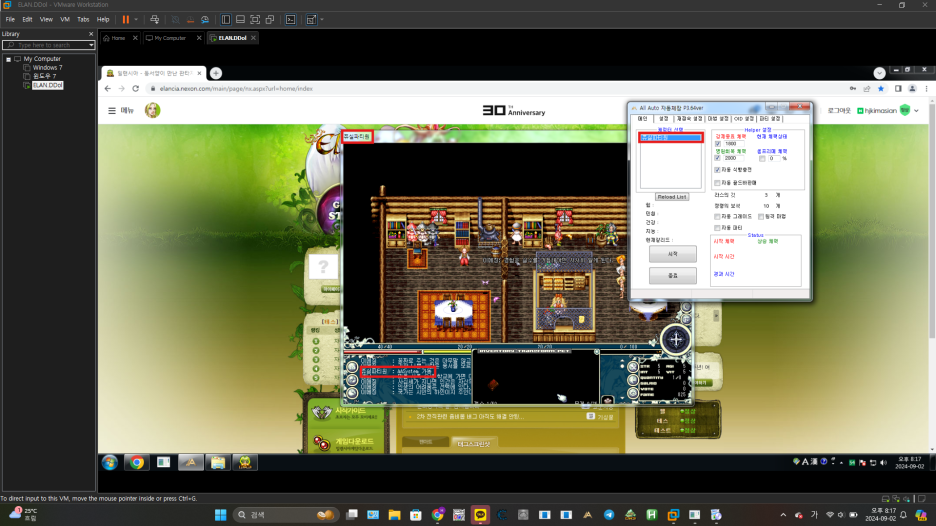Click the Chrome address bar
The image size is (936, 526).
[x=495, y=88]
